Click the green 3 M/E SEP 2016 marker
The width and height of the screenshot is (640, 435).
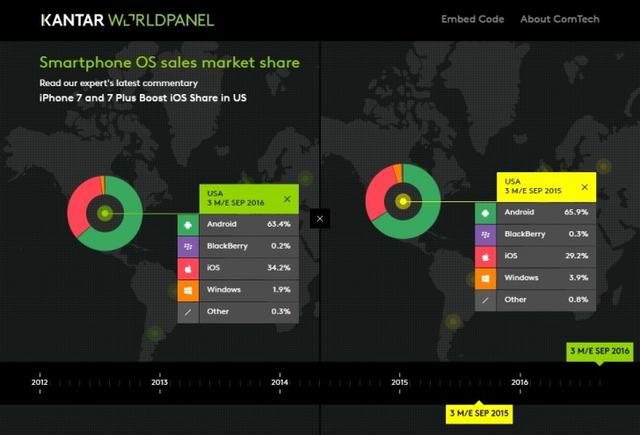(598, 352)
